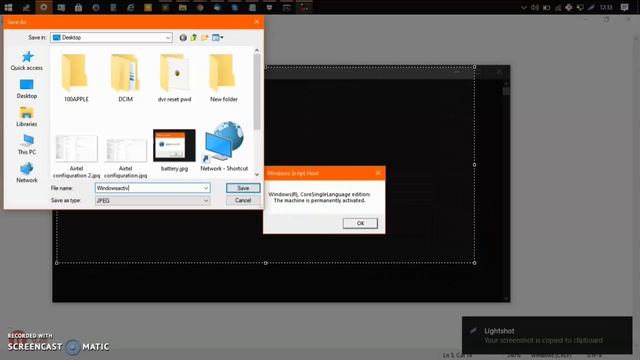Go back to last folder visited icon

[x=183, y=38]
